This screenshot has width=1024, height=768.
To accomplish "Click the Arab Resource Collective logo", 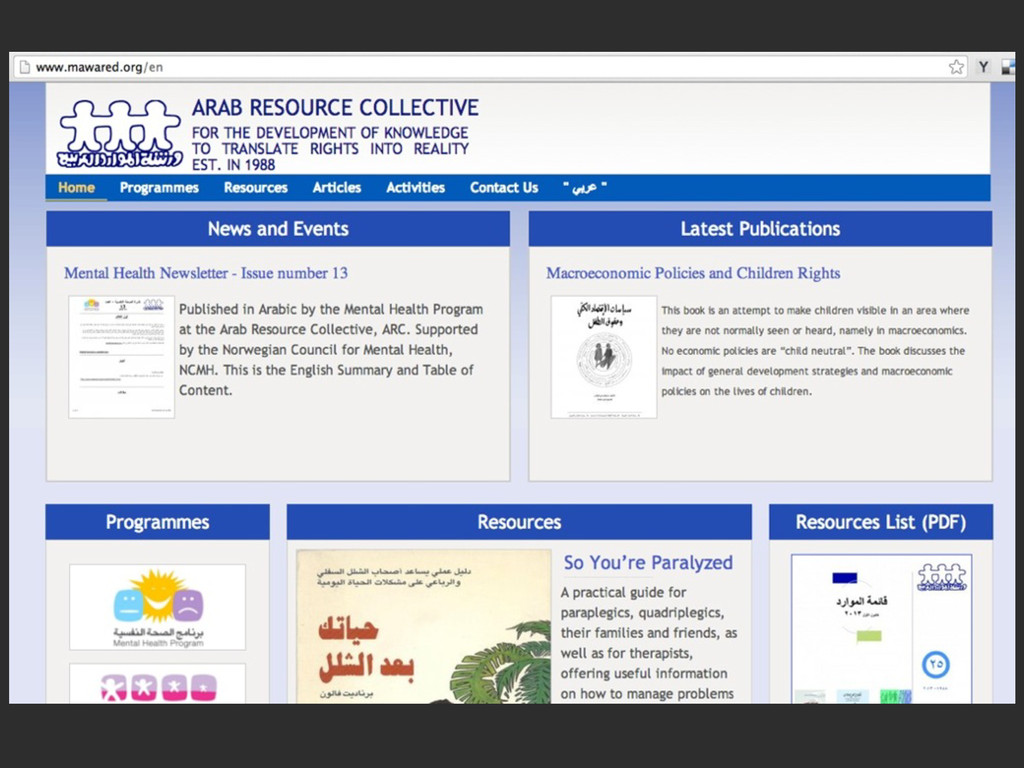I will click(x=120, y=133).
